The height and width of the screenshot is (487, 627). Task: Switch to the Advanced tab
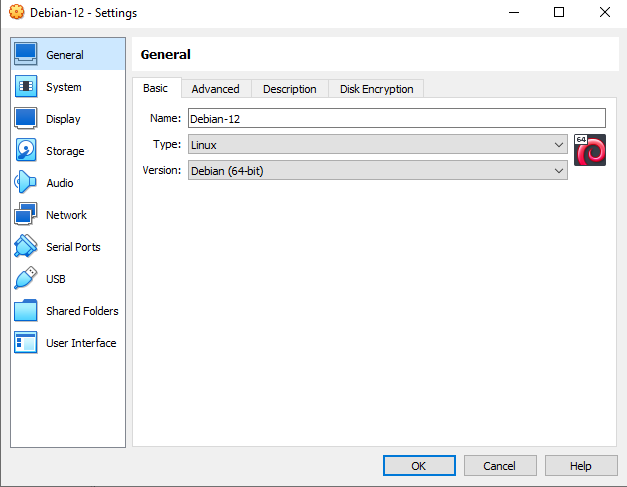click(x=215, y=89)
